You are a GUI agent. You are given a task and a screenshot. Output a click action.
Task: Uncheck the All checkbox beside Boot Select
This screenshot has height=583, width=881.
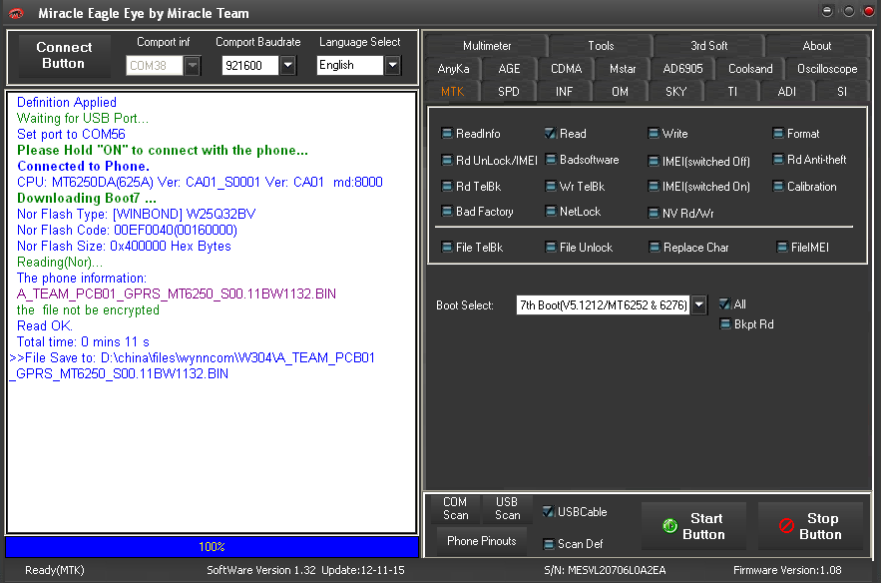[725, 304]
